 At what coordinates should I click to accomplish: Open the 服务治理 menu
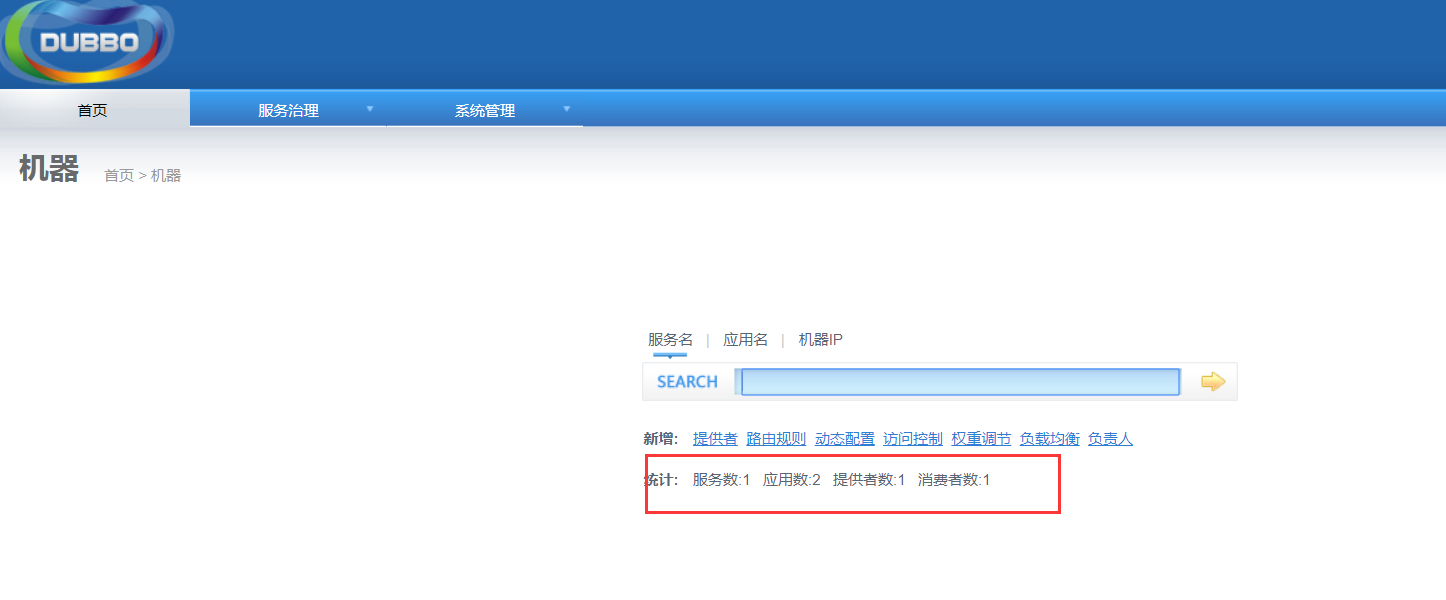coord(288,110)
